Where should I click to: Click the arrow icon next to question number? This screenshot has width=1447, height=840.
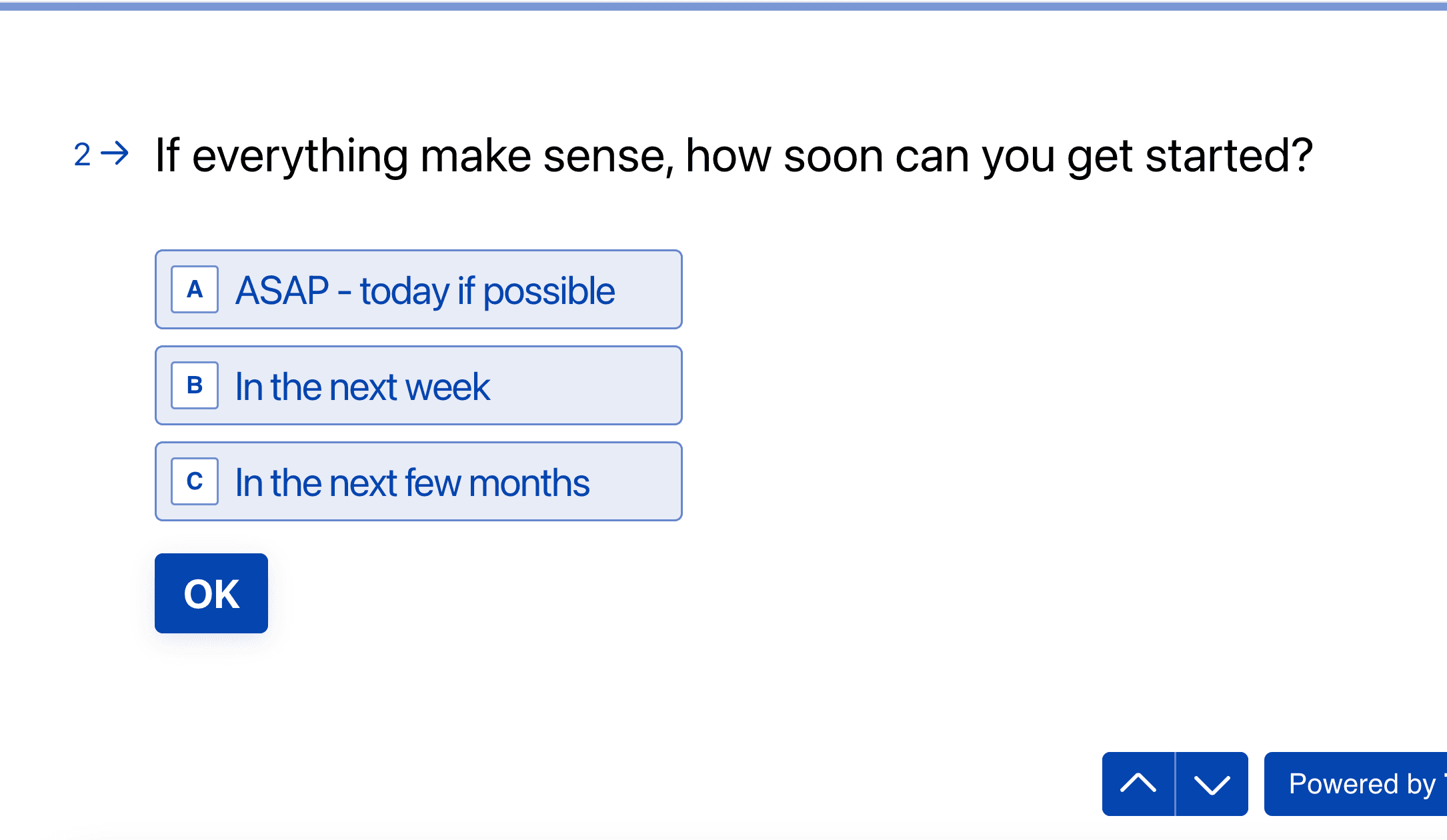click(113, 154)
